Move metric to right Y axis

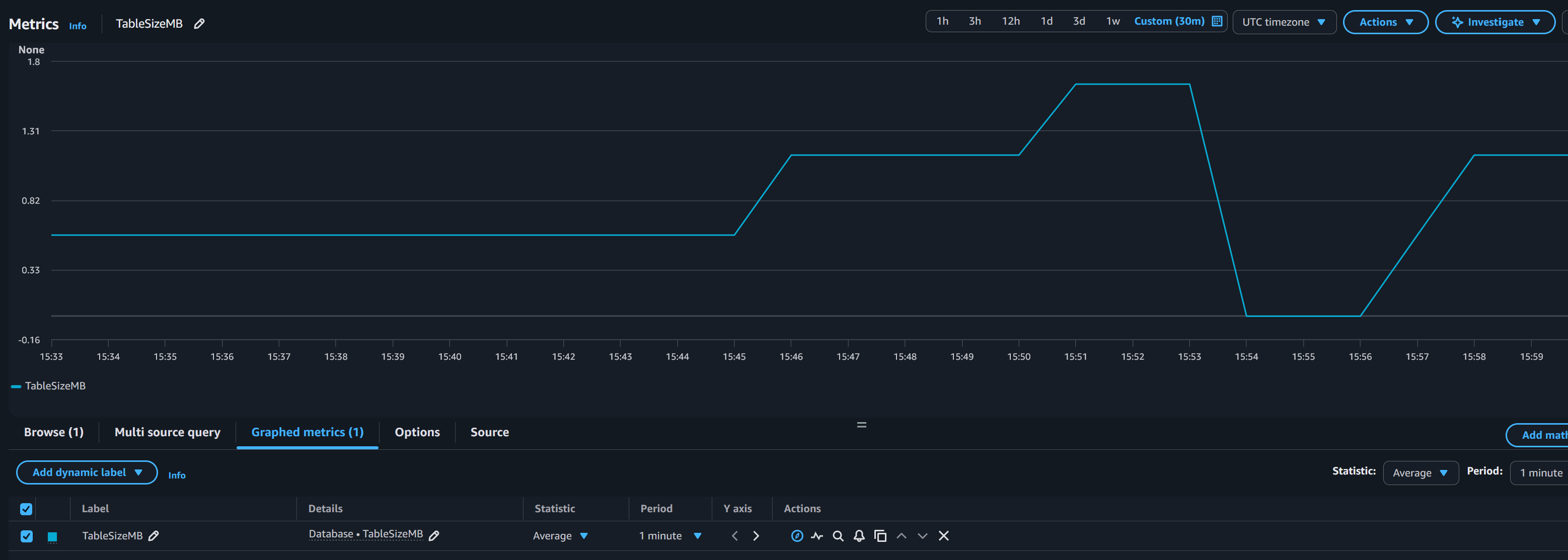pyautogui.click(x=756, y=536)
